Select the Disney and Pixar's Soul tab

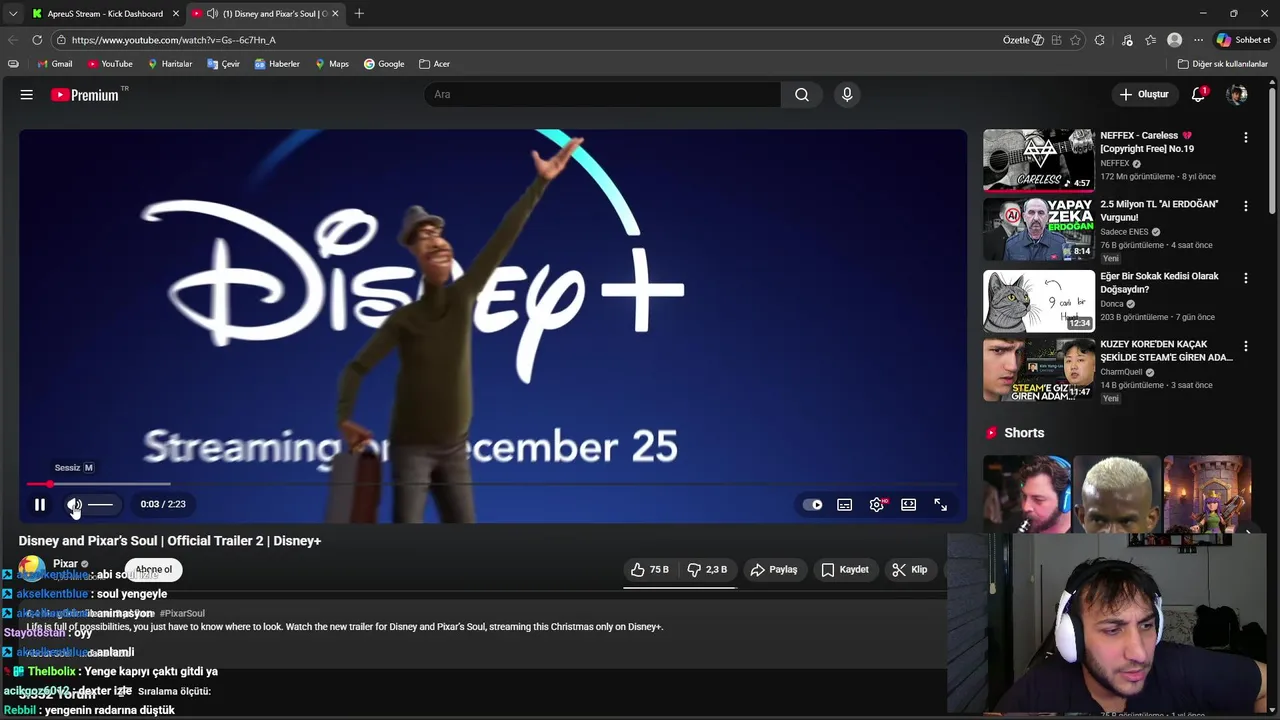tap(265, 14)
